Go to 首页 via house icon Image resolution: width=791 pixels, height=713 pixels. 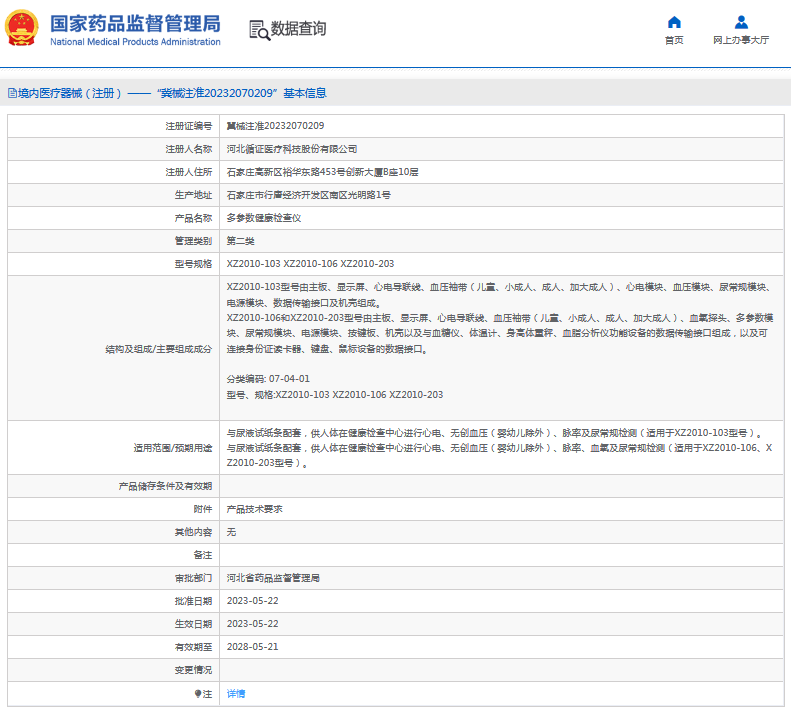coord(674,22)
